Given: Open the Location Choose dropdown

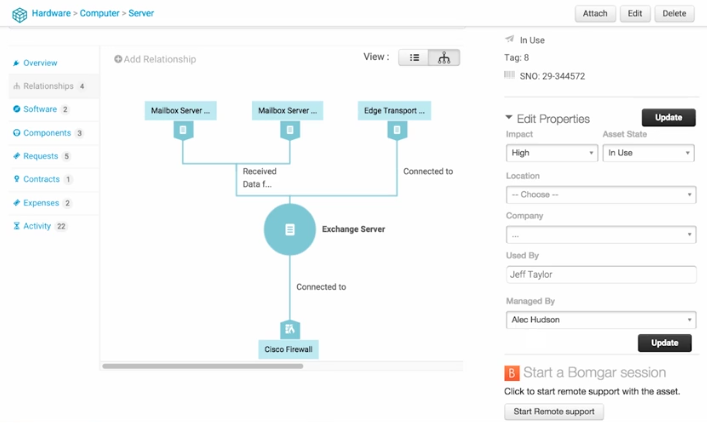Looking at the screenshot, I should [x=601, y=195].
